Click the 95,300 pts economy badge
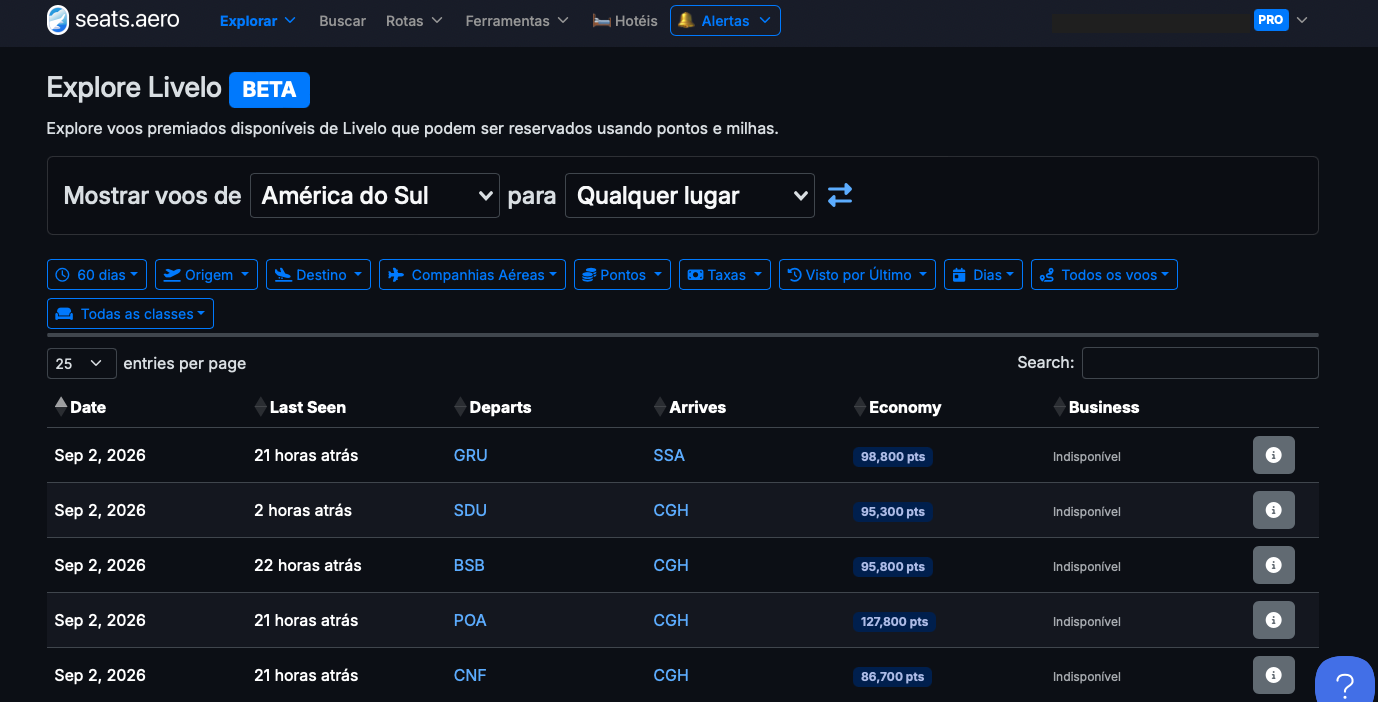 (x=893, y=511)
